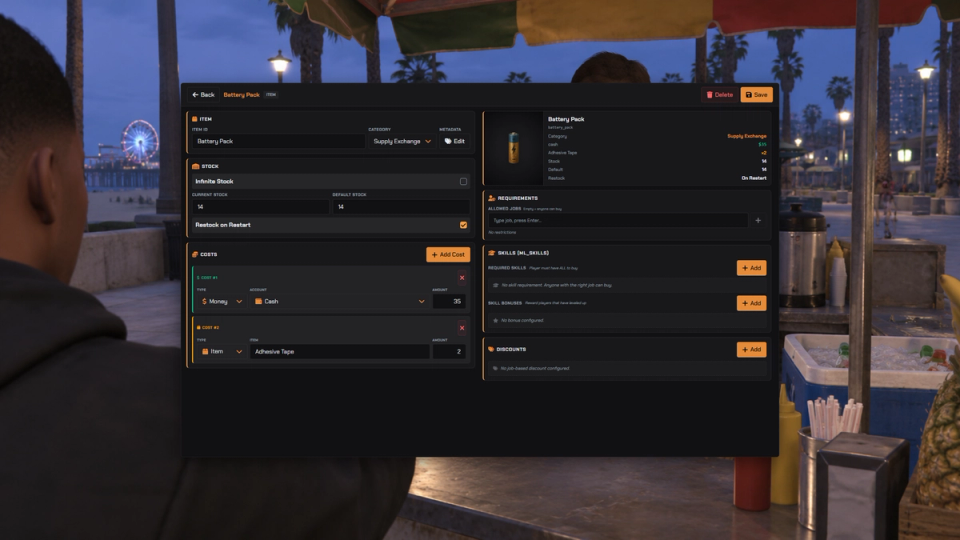
Task: Click the Item section header icon
Action: 195,119
